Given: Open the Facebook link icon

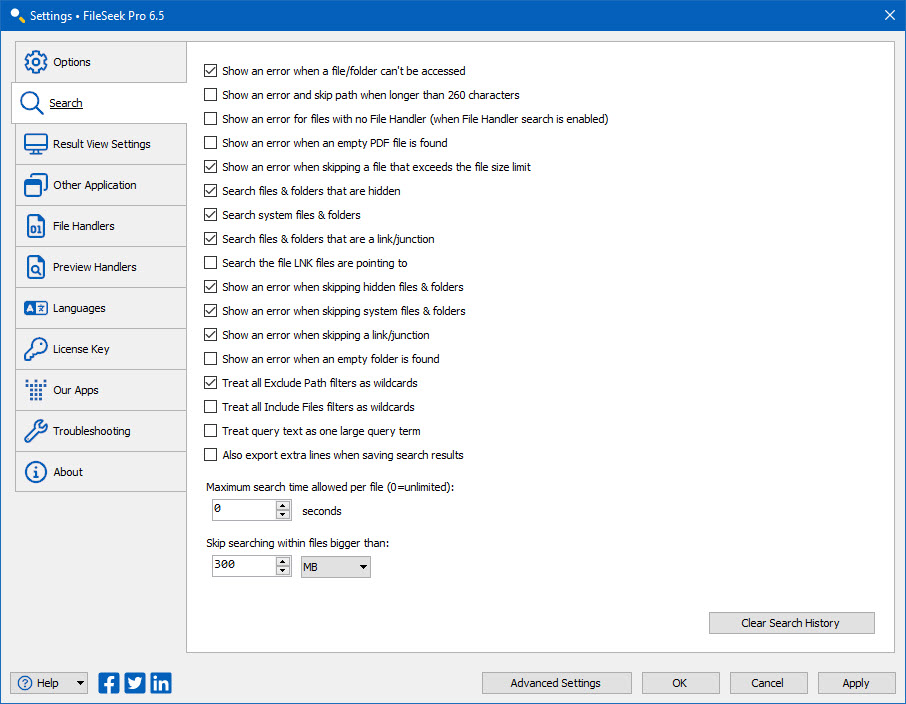Looking at the screenshot, I should 109,683.
